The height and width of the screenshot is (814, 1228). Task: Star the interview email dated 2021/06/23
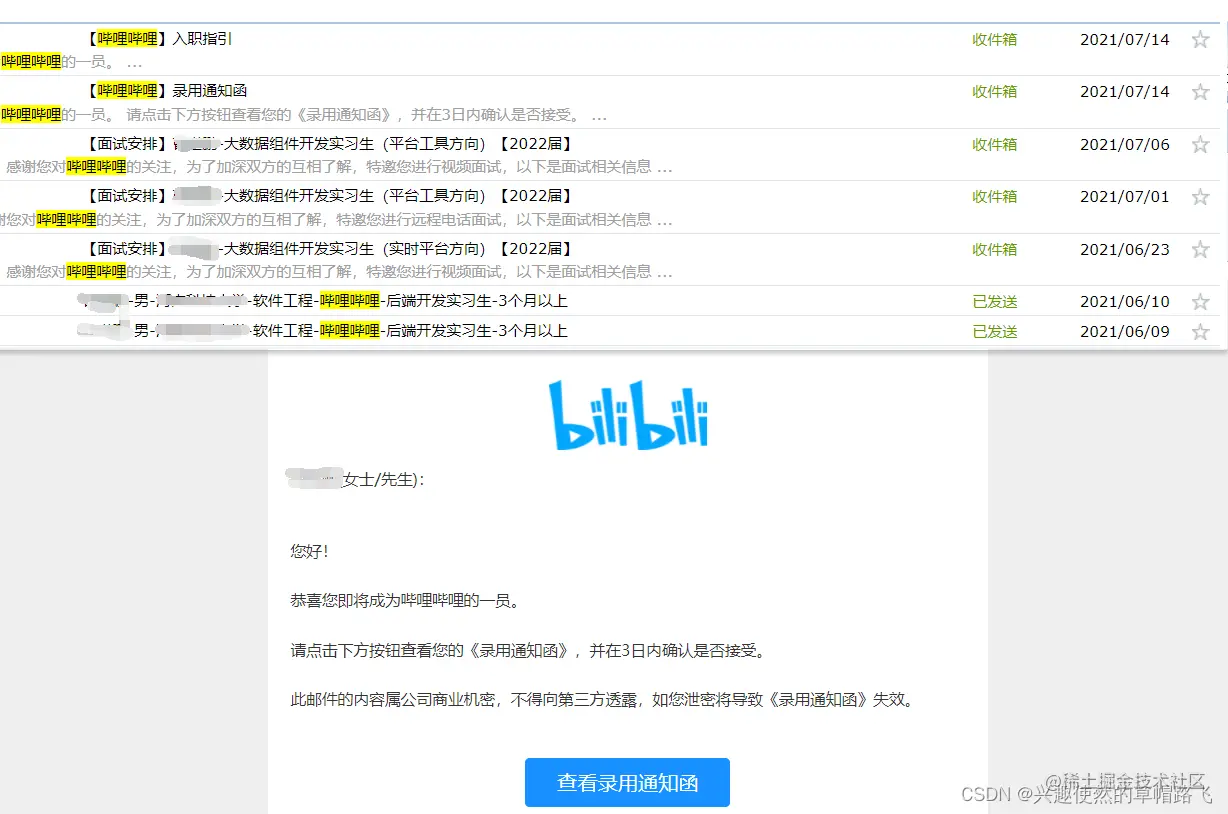pos(1200,250)
